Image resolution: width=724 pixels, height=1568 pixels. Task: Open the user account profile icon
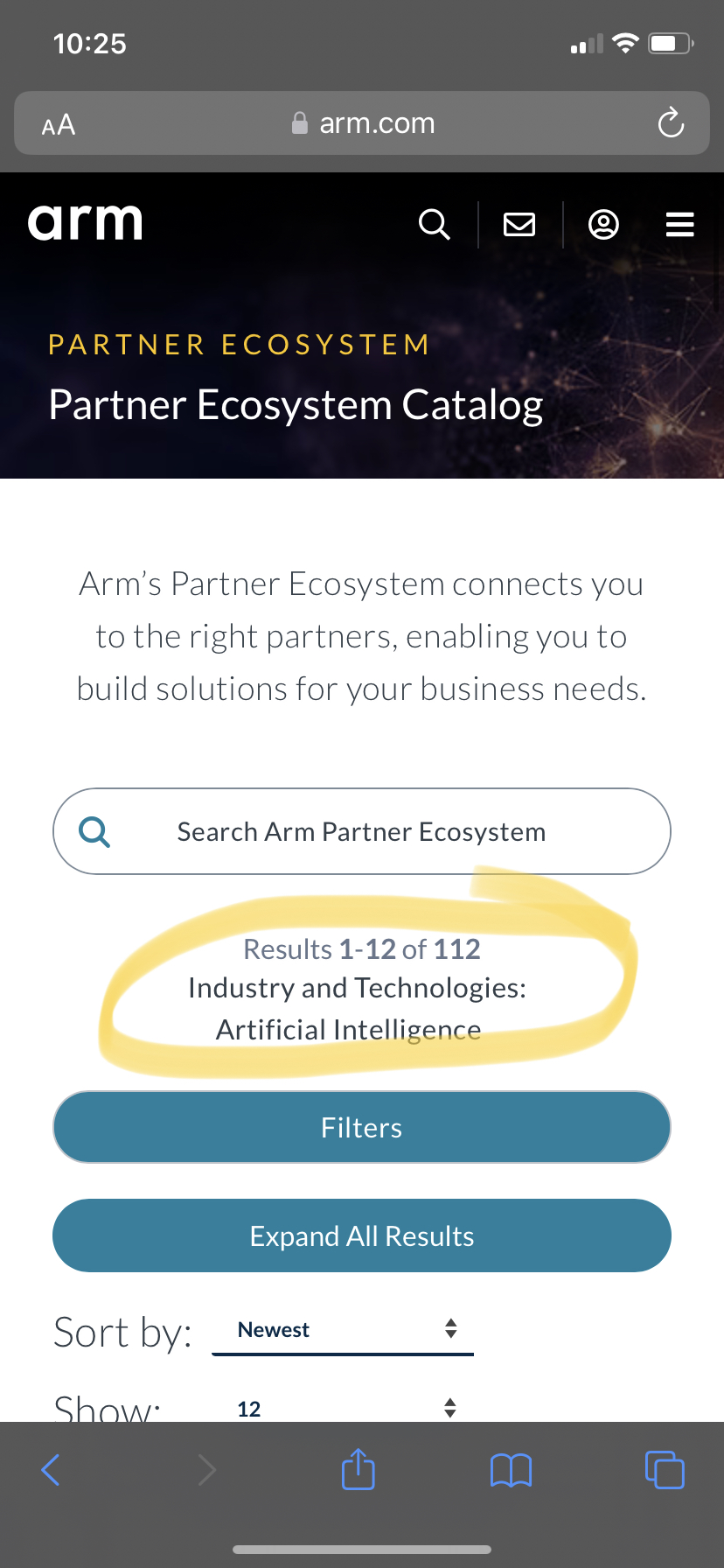[603, 225]
